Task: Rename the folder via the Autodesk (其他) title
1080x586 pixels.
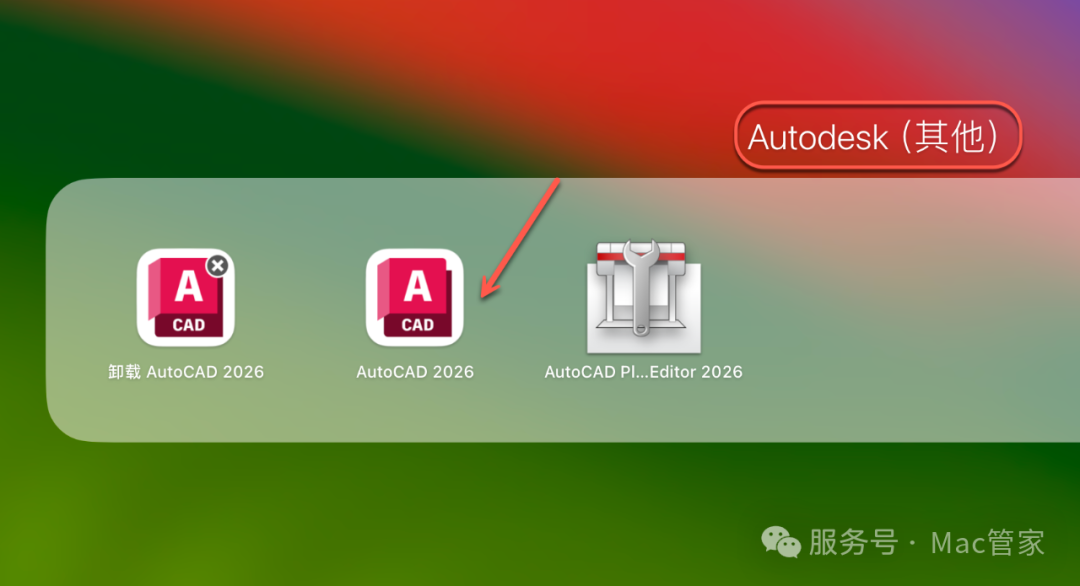Action: click(x=873, y=136)
